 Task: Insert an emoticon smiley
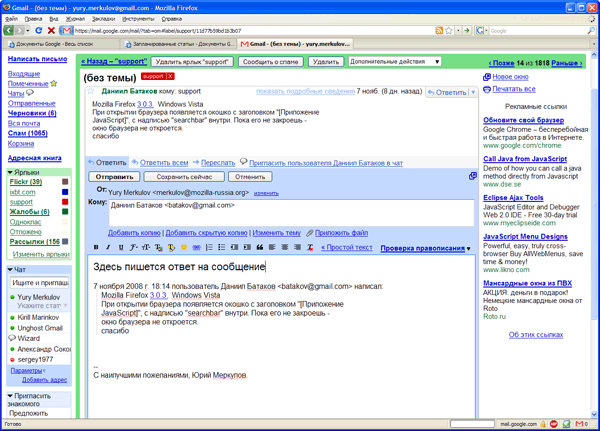click(x=184, y=247)
